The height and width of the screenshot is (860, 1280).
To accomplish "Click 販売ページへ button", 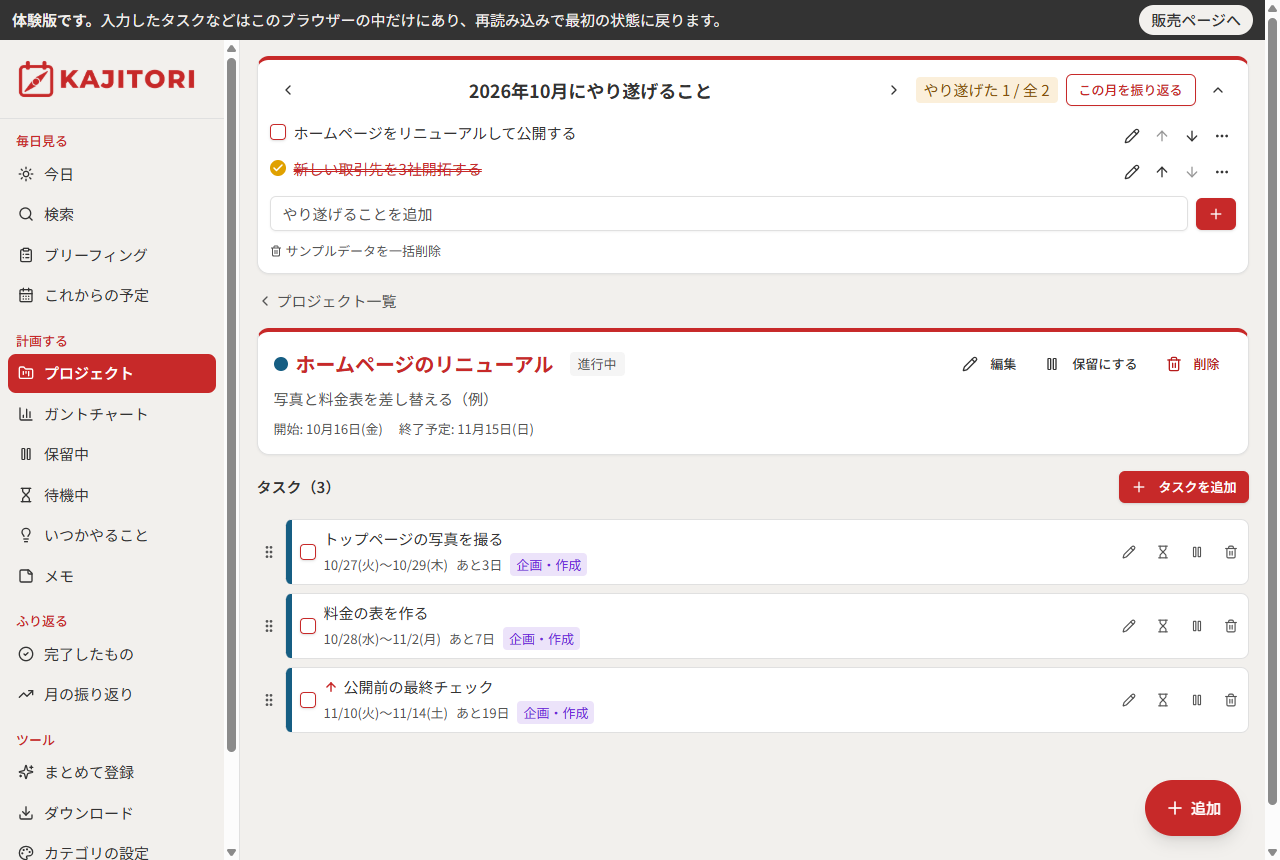I will click(x=1196, y=20).
